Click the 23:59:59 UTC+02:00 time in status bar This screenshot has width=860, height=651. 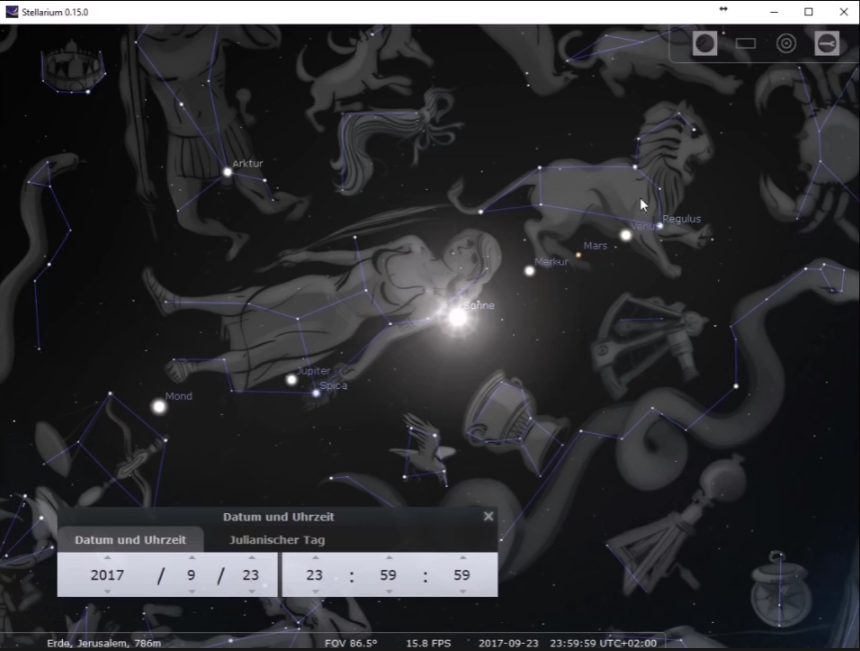click(603, 643)
